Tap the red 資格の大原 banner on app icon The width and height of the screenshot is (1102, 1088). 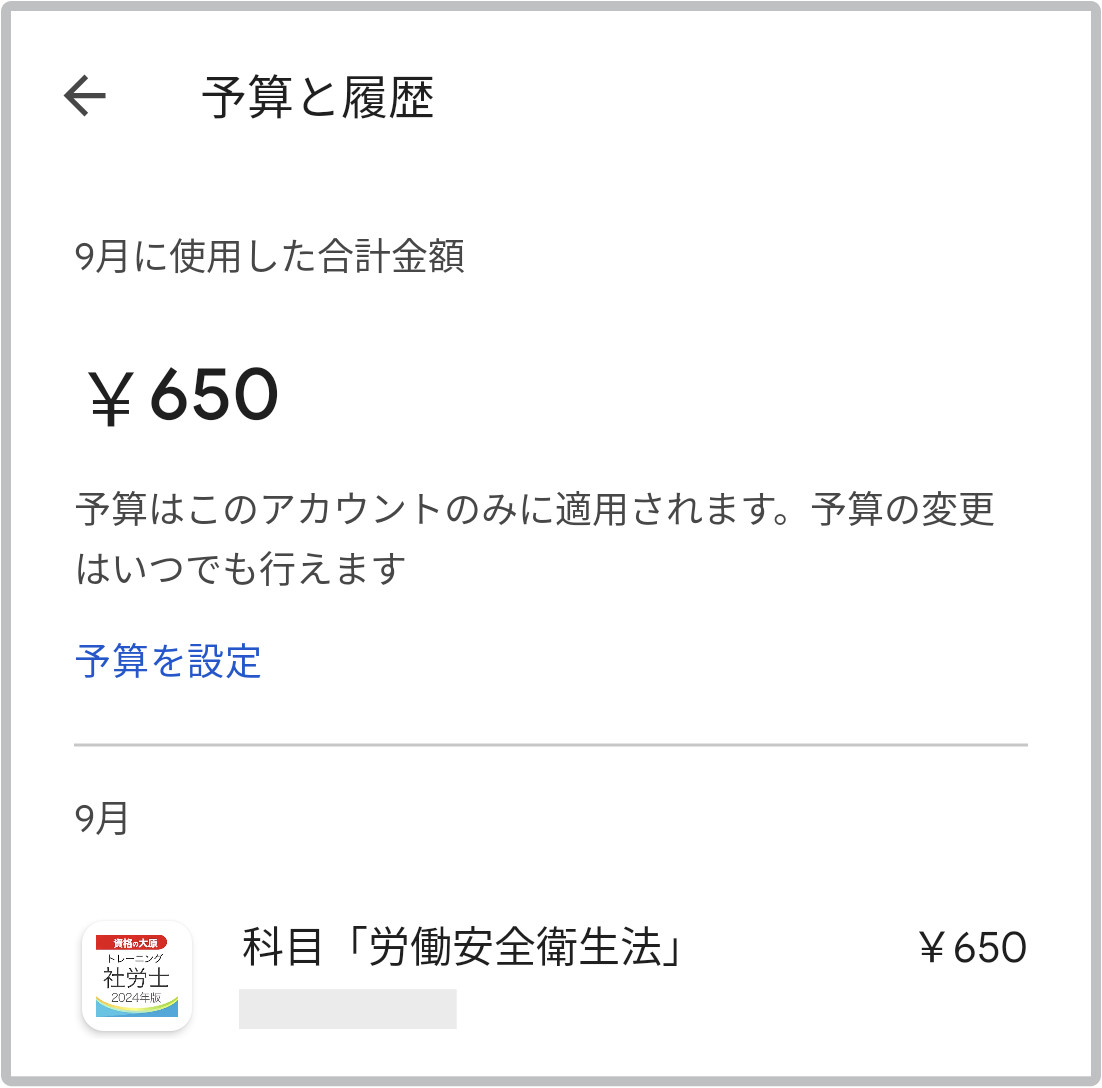pos(131,943)
